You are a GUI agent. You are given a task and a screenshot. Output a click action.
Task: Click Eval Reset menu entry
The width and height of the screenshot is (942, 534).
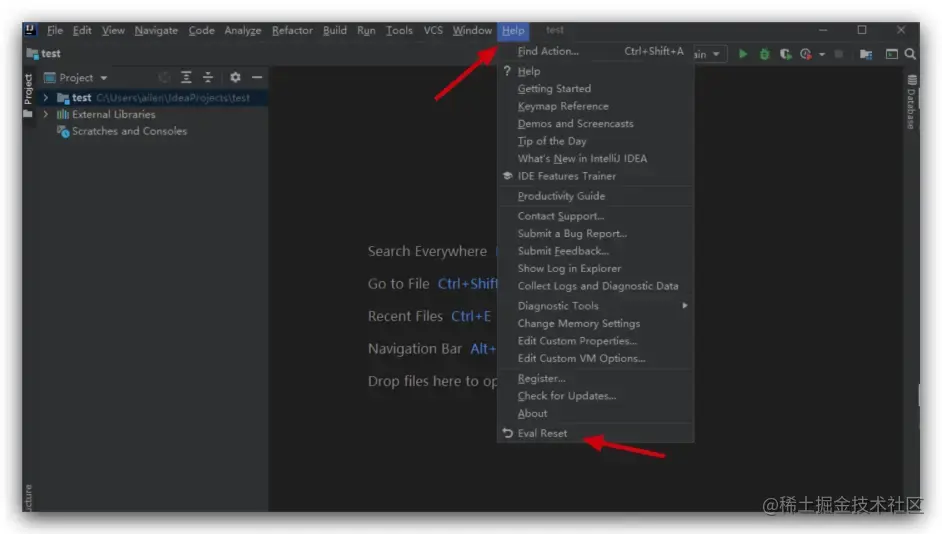pos(595,433)
